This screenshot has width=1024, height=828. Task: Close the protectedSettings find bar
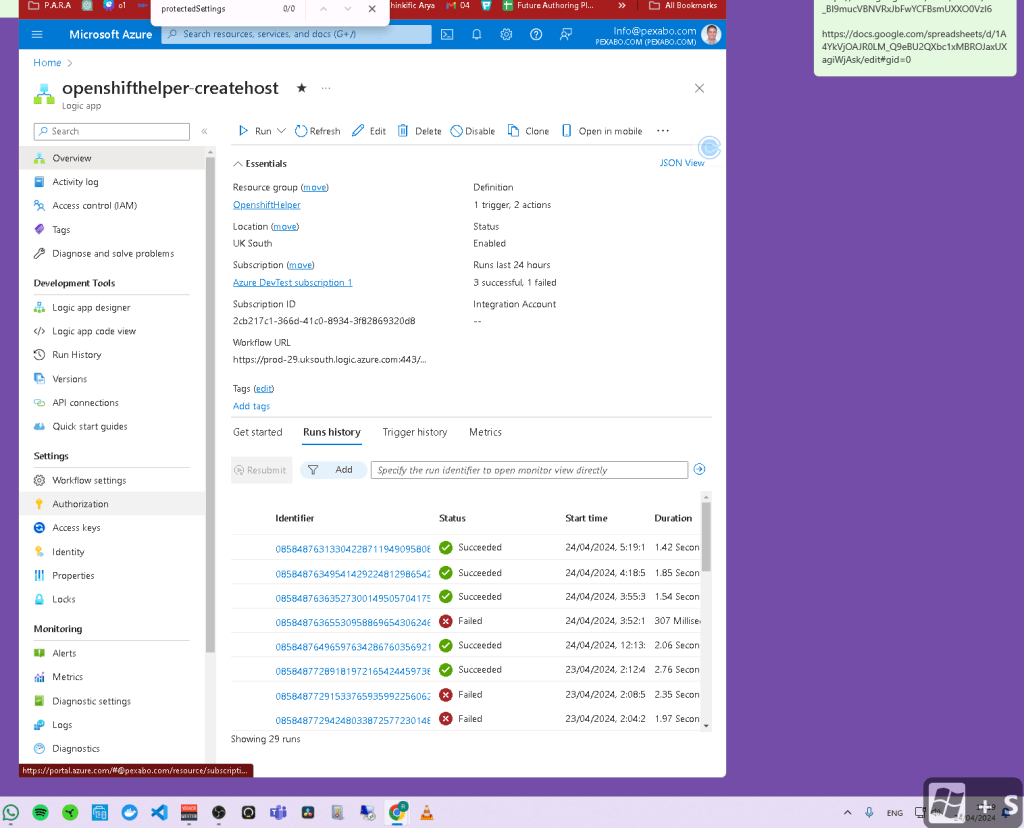pyautogui.click(x=372, y=9)
